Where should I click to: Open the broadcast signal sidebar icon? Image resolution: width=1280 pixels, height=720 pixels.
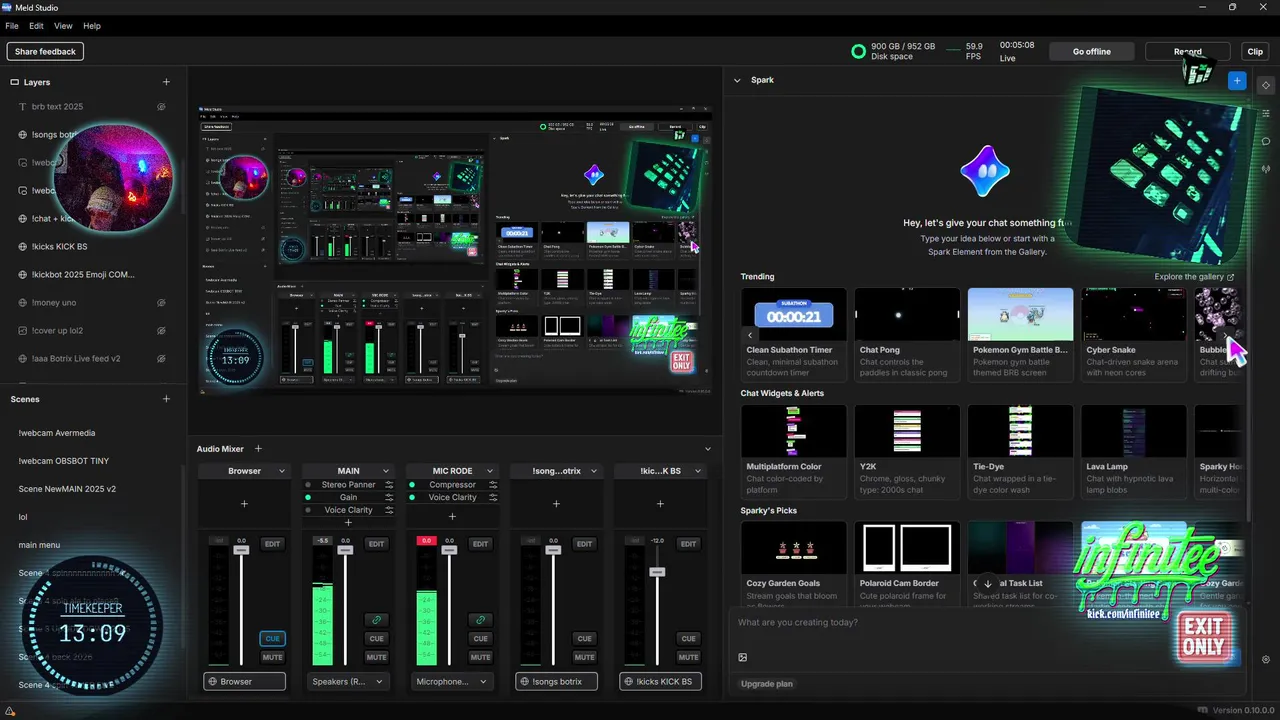(1266, 169)
